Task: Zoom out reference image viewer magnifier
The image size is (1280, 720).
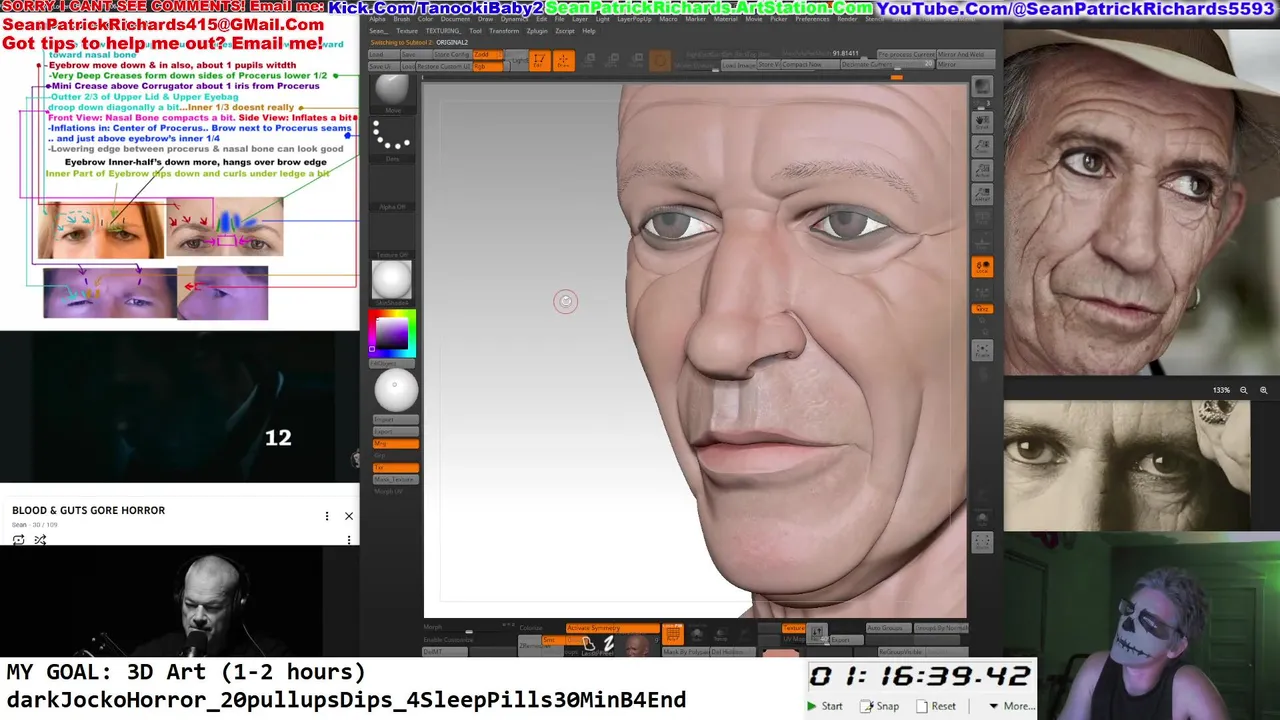Action: pyautogui.click(x=1244, y=390)
